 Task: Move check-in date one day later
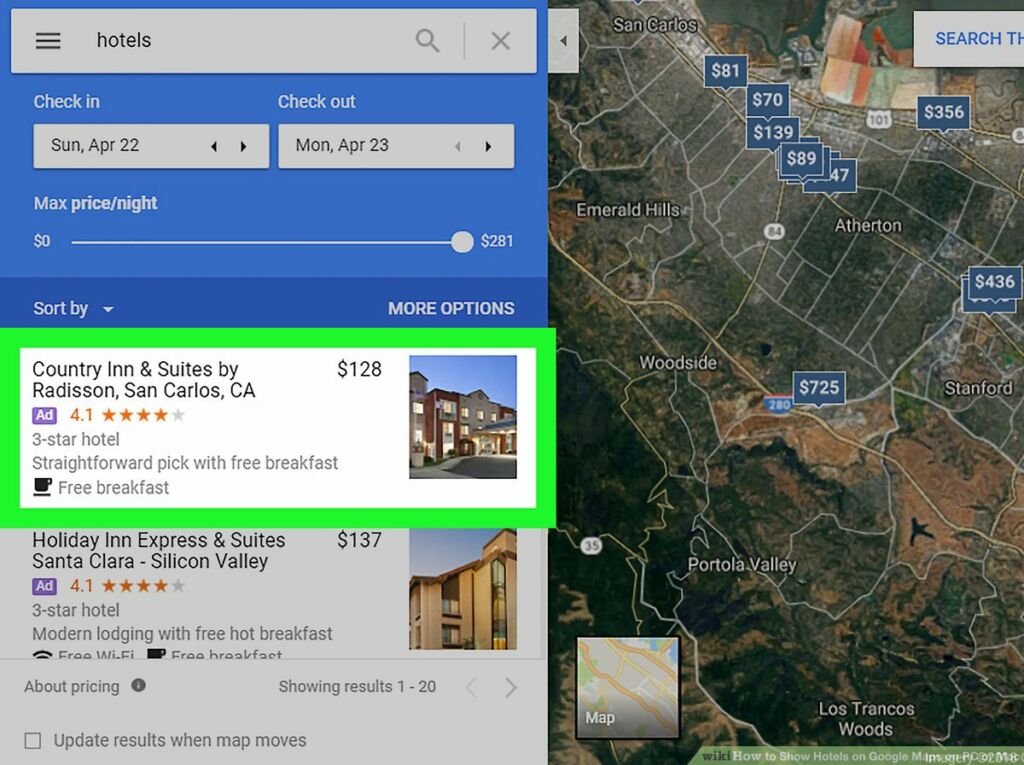tap(243, 146)
